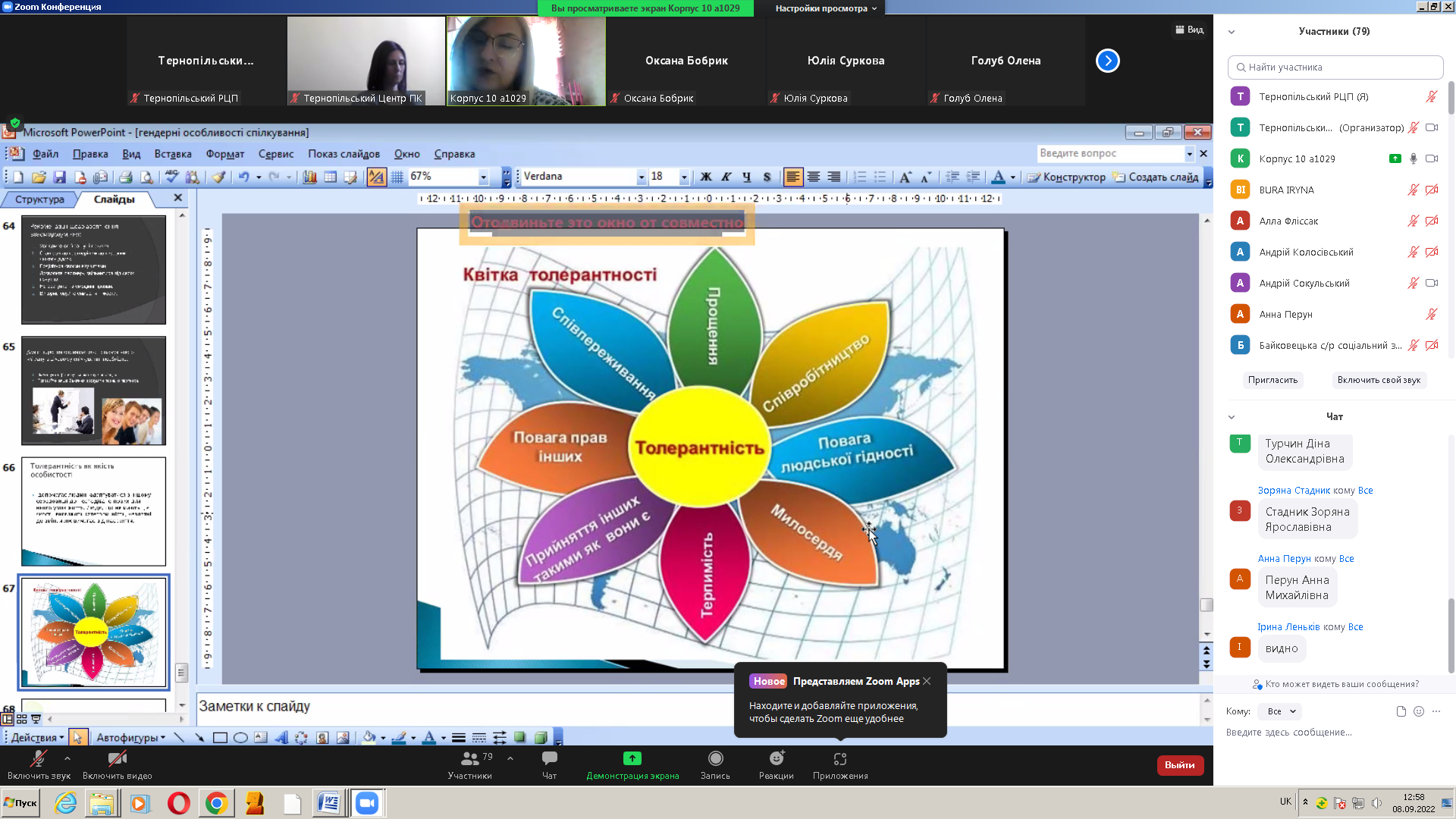Toggle italic formatting К
1456x819 pixels.
point(726,177)
